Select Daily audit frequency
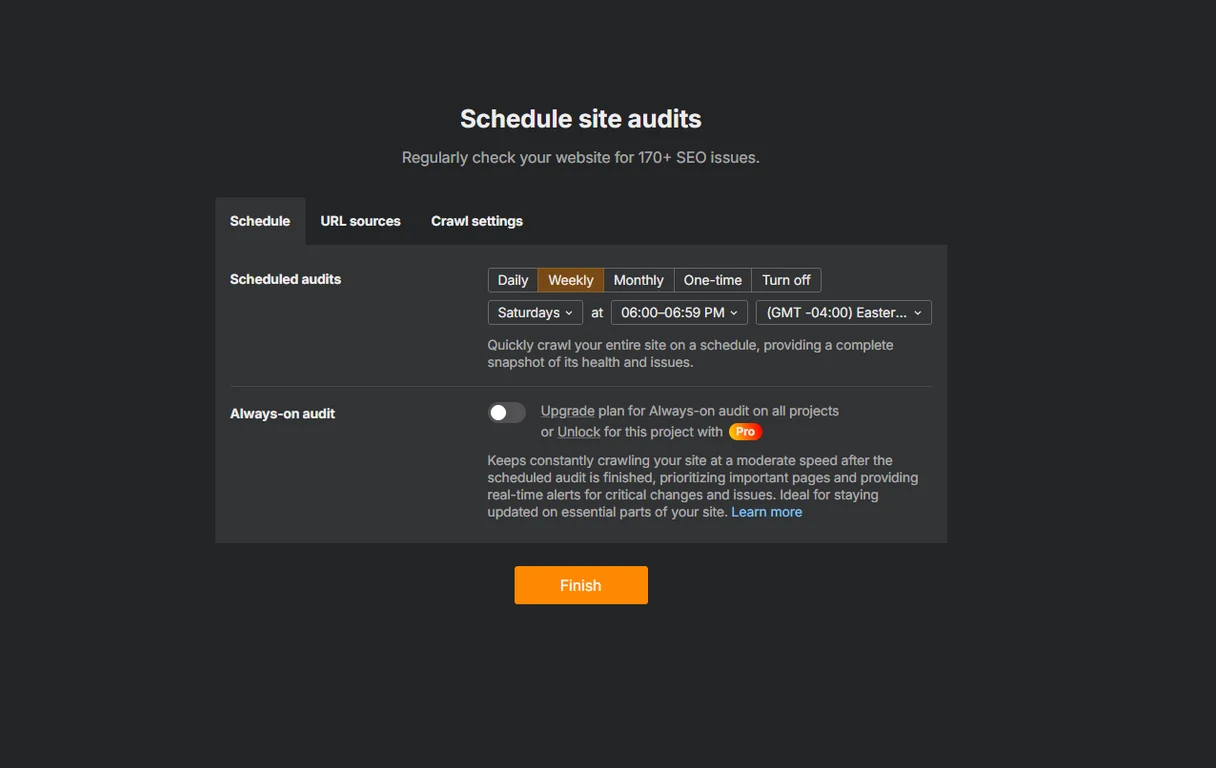The image size is (1216, 768). coord(513,280)
